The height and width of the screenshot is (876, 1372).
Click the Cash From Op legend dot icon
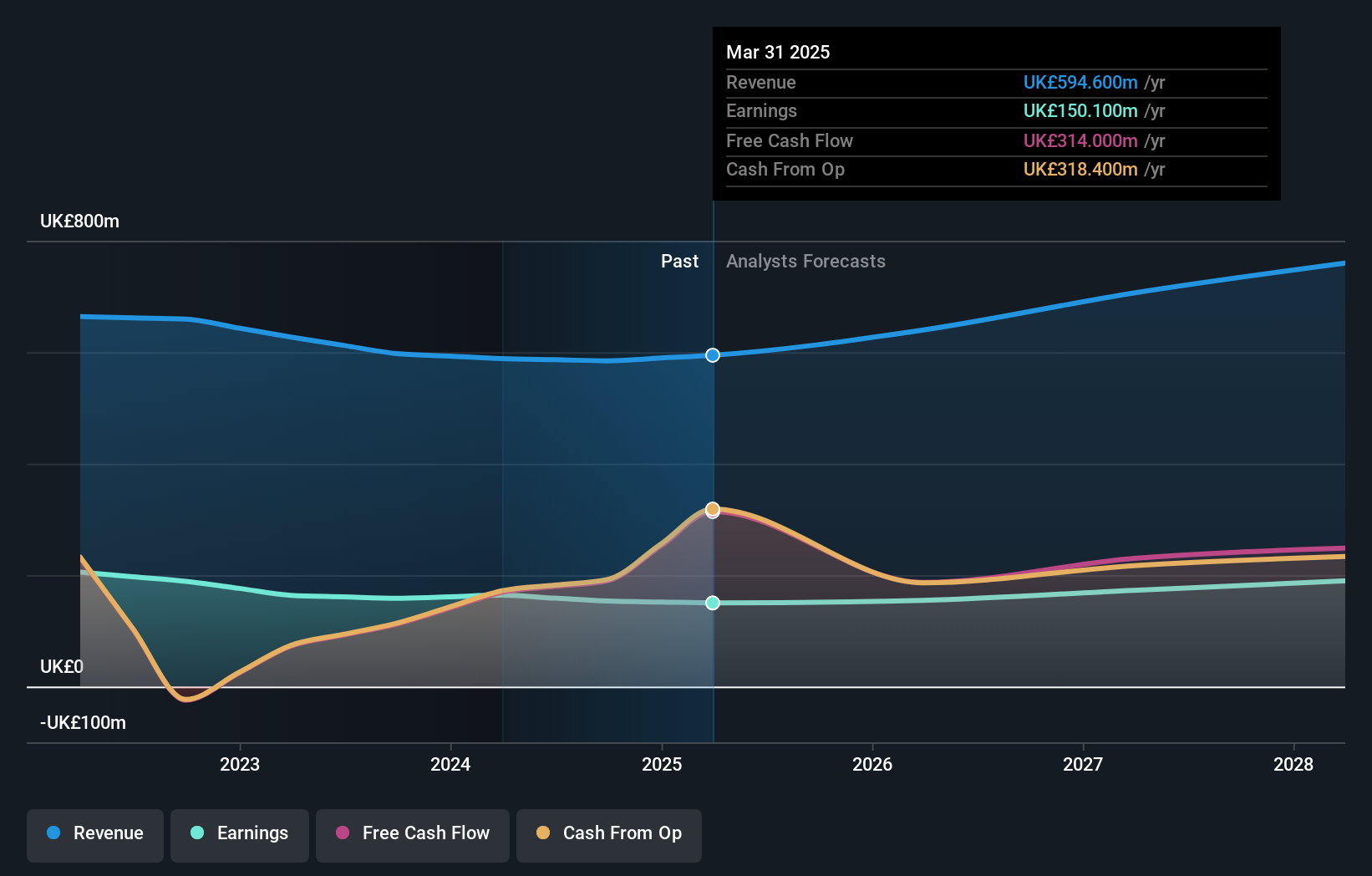coord(543,833)
